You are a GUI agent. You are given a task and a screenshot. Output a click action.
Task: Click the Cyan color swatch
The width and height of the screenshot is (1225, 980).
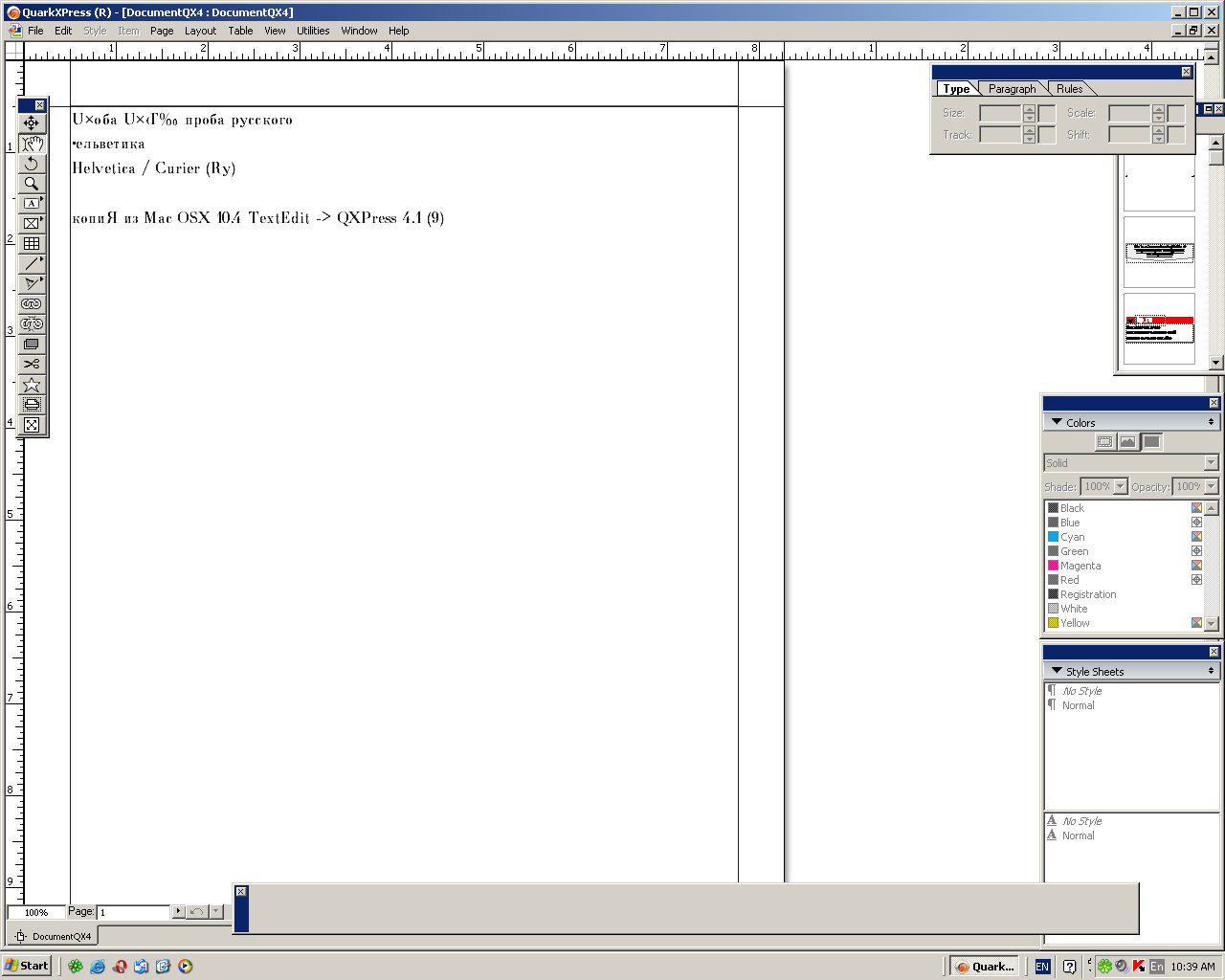click(x=1053, y=537)
